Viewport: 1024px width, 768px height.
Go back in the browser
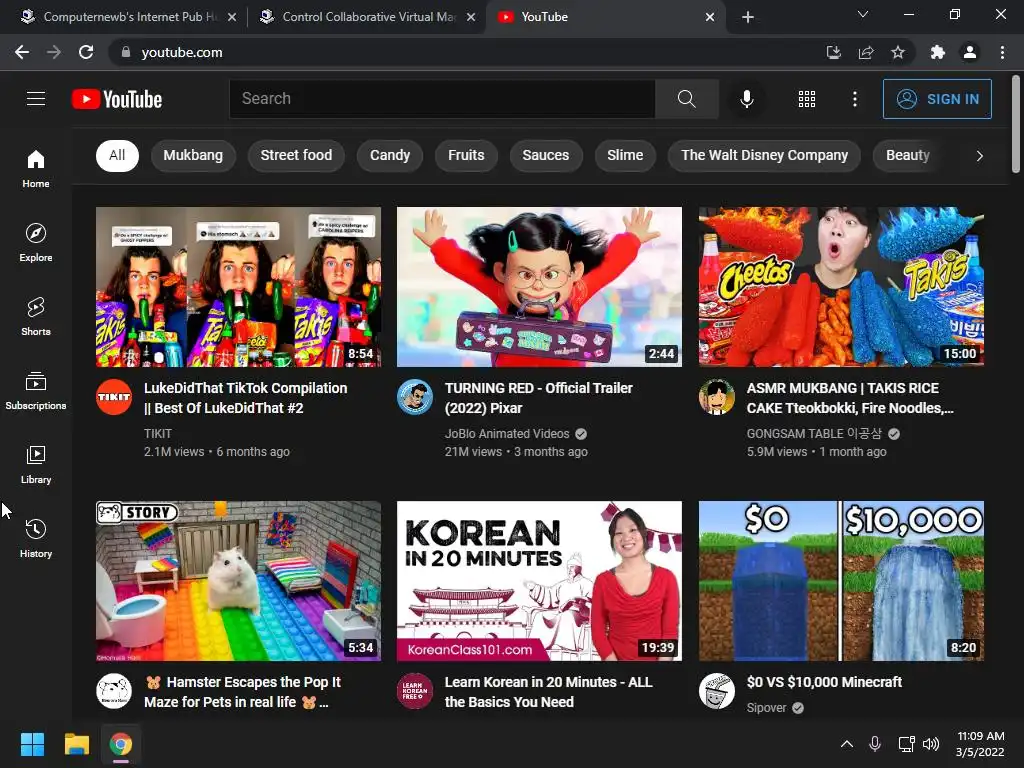(22, 52)
